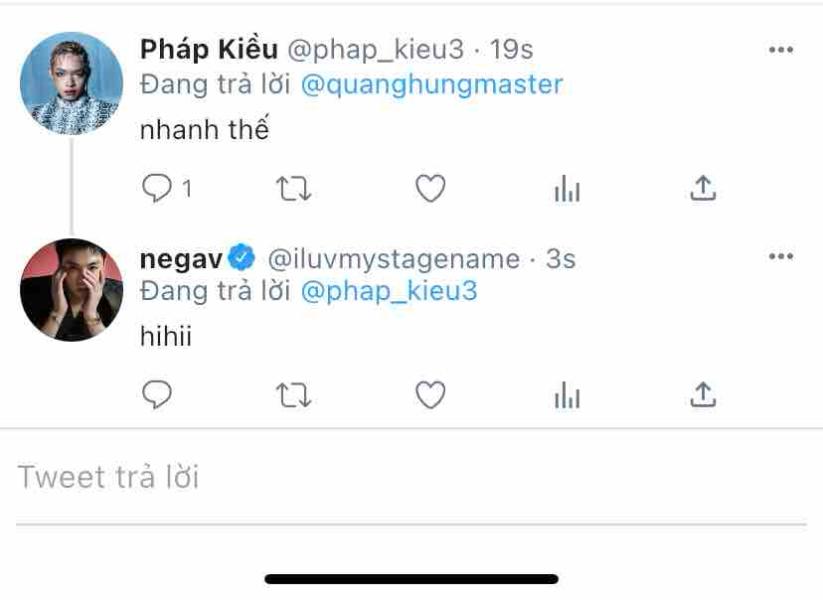823x600 pixels.
Task: Open negav's profile picture
Action: click(72, 290)
